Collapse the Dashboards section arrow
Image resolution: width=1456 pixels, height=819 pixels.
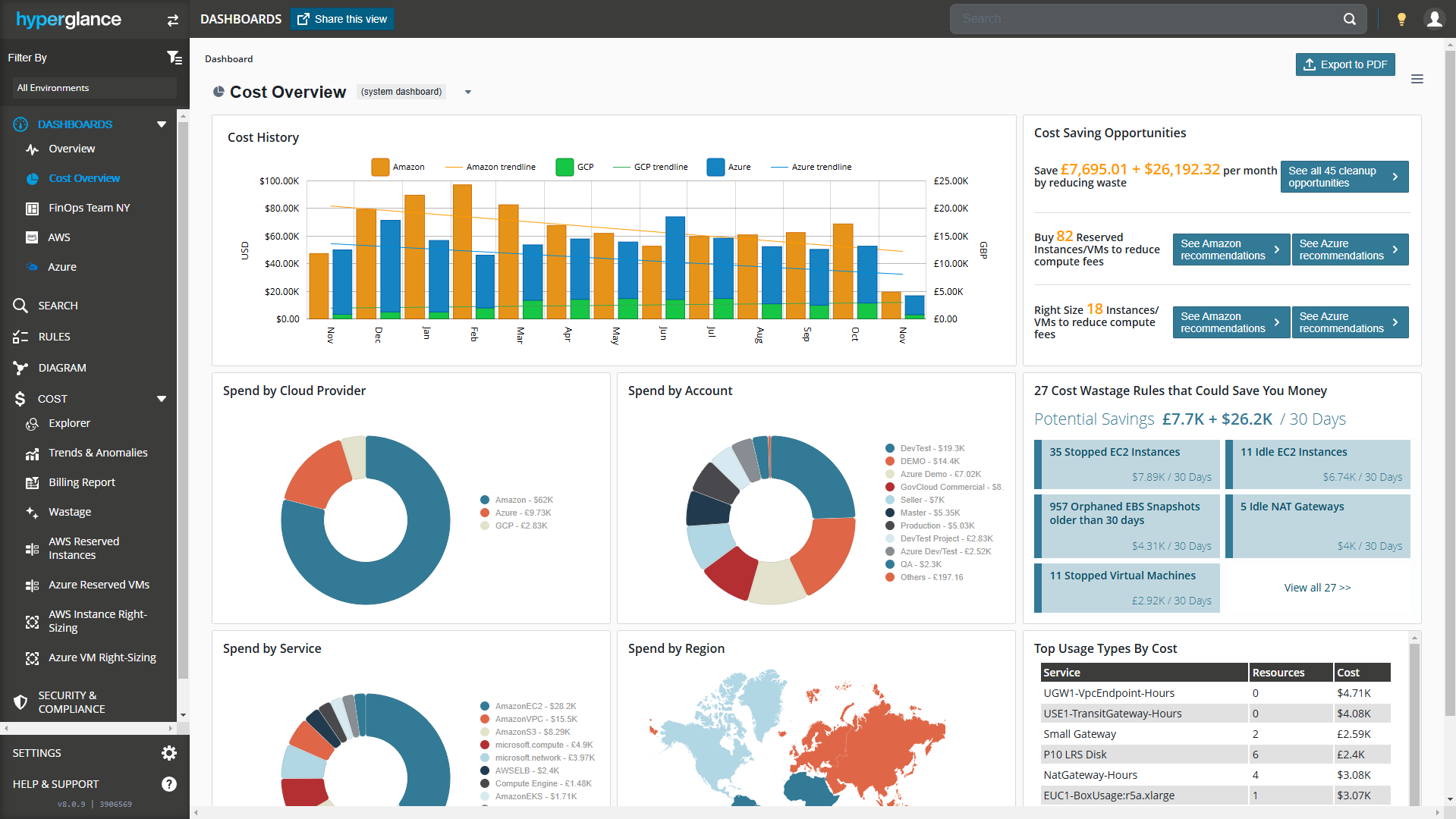[x=162, y=124]
